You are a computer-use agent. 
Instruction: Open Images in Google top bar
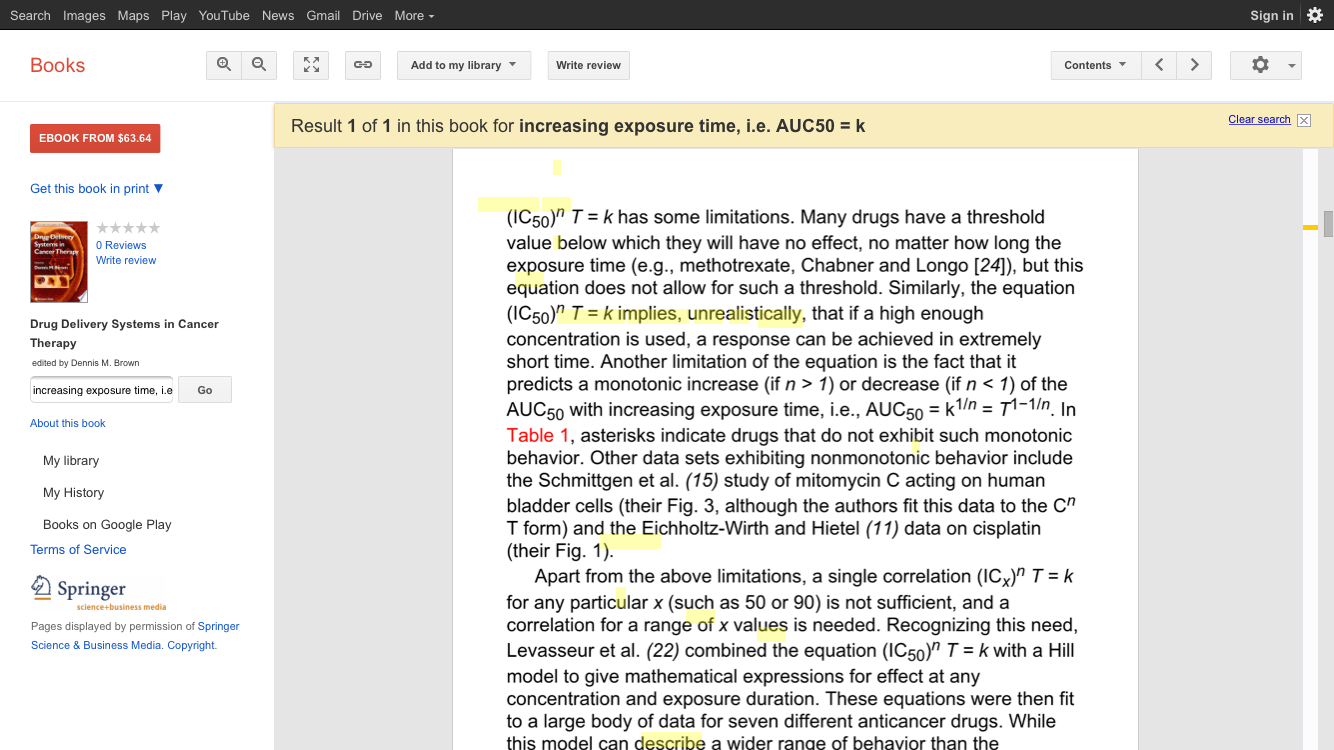pos(84,15)
